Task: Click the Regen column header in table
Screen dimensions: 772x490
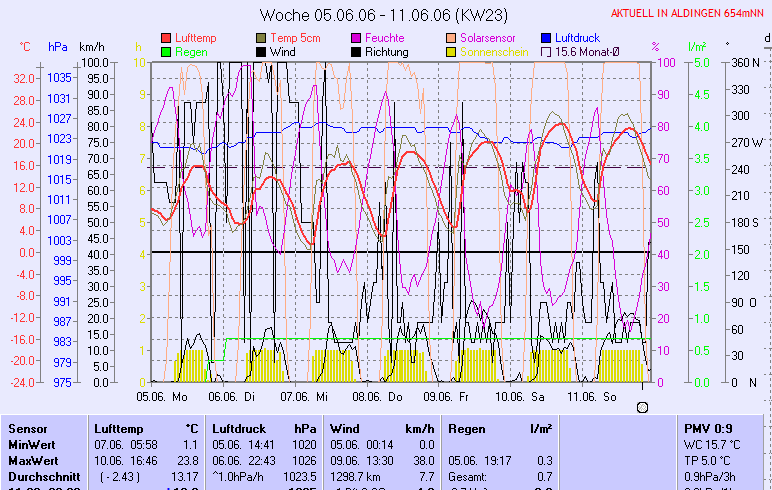Action: coord(468,428)
